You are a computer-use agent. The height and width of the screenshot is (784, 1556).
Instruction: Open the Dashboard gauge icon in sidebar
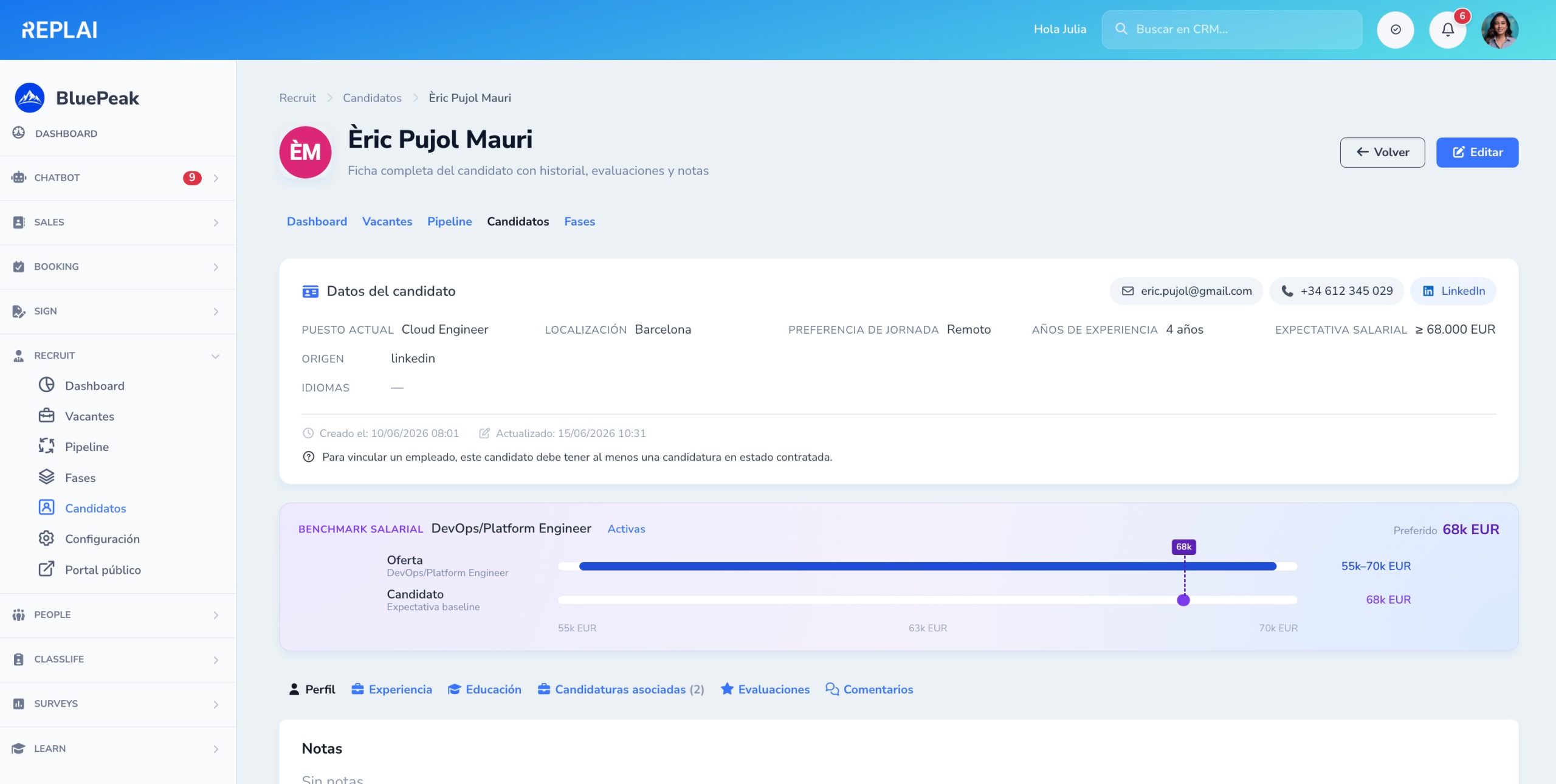(x=19, y=133)
